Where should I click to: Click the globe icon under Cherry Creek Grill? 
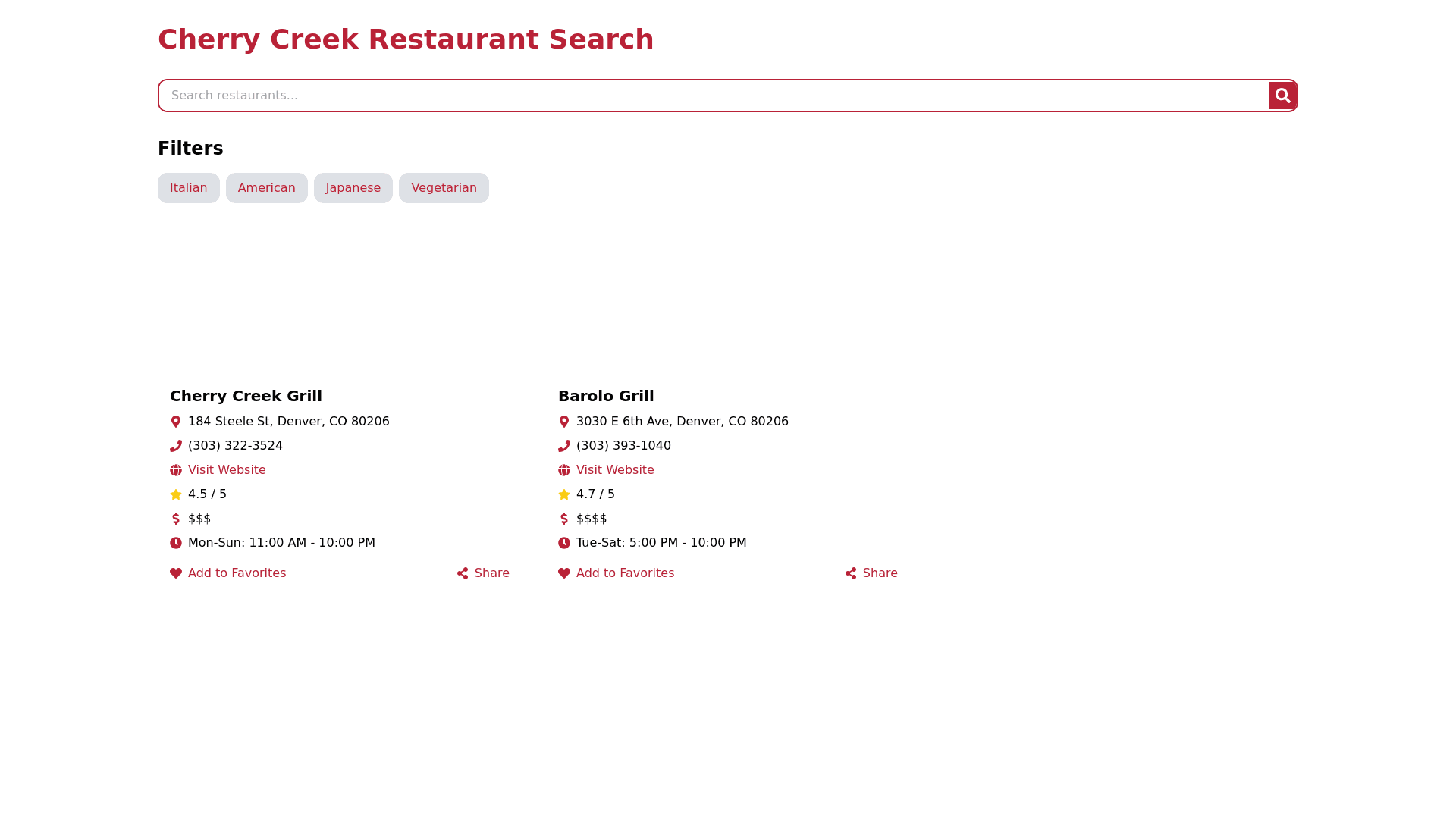click(x=176, y=470)
